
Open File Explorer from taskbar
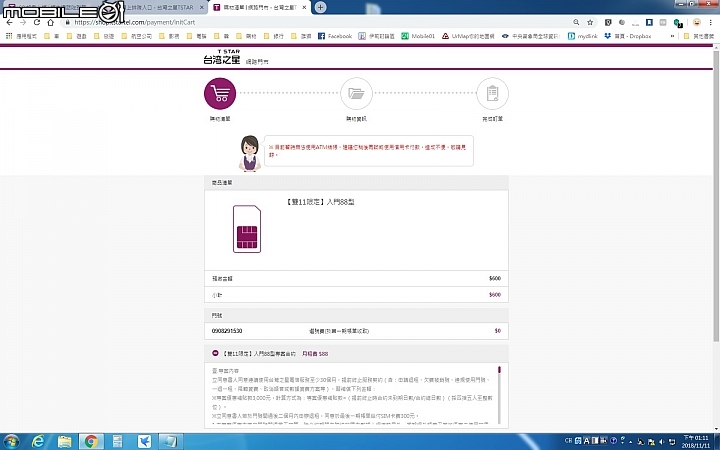point(65,441)
